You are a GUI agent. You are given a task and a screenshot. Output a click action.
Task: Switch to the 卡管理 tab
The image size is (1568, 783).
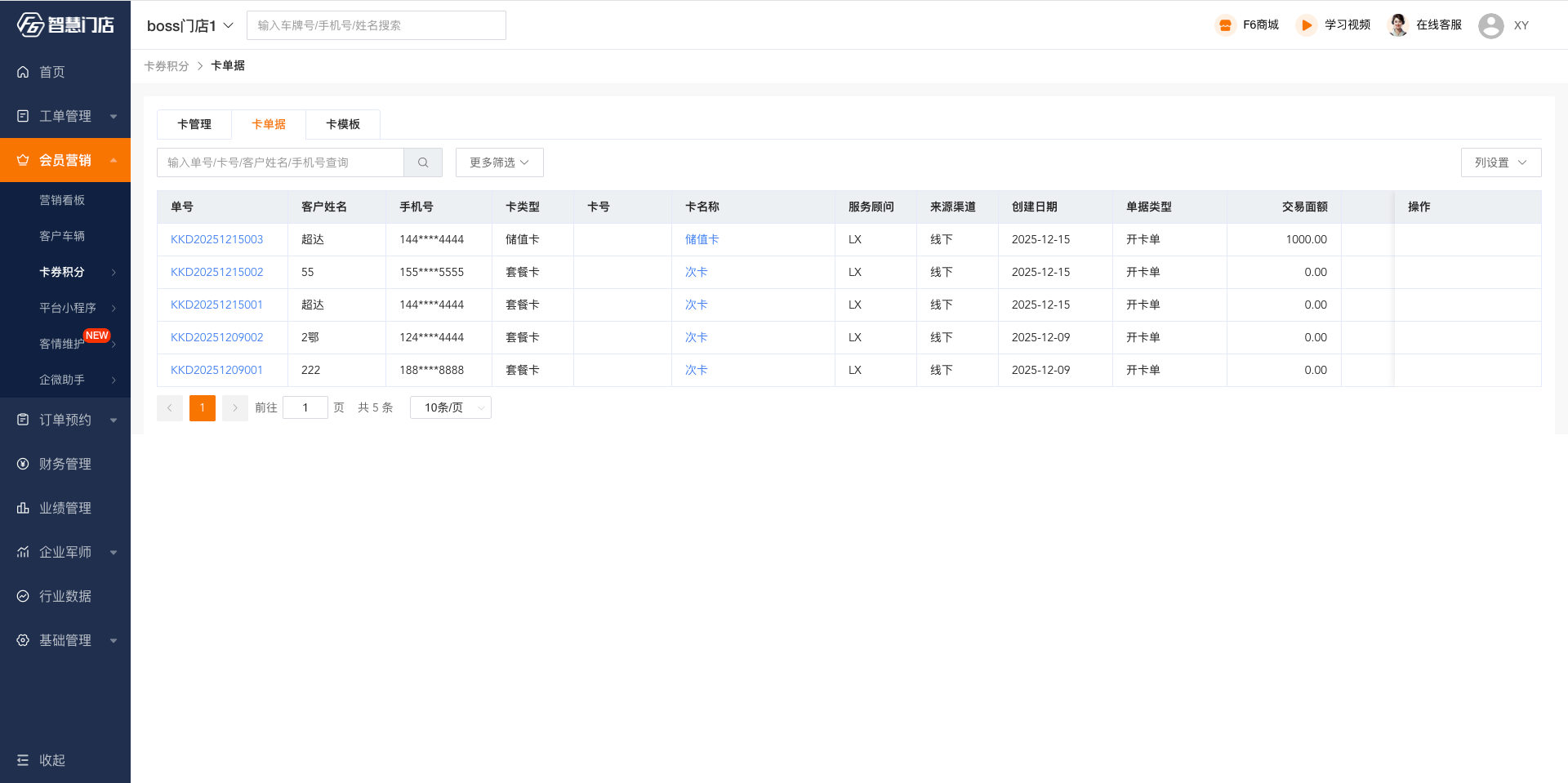click(x=194, y=124)
